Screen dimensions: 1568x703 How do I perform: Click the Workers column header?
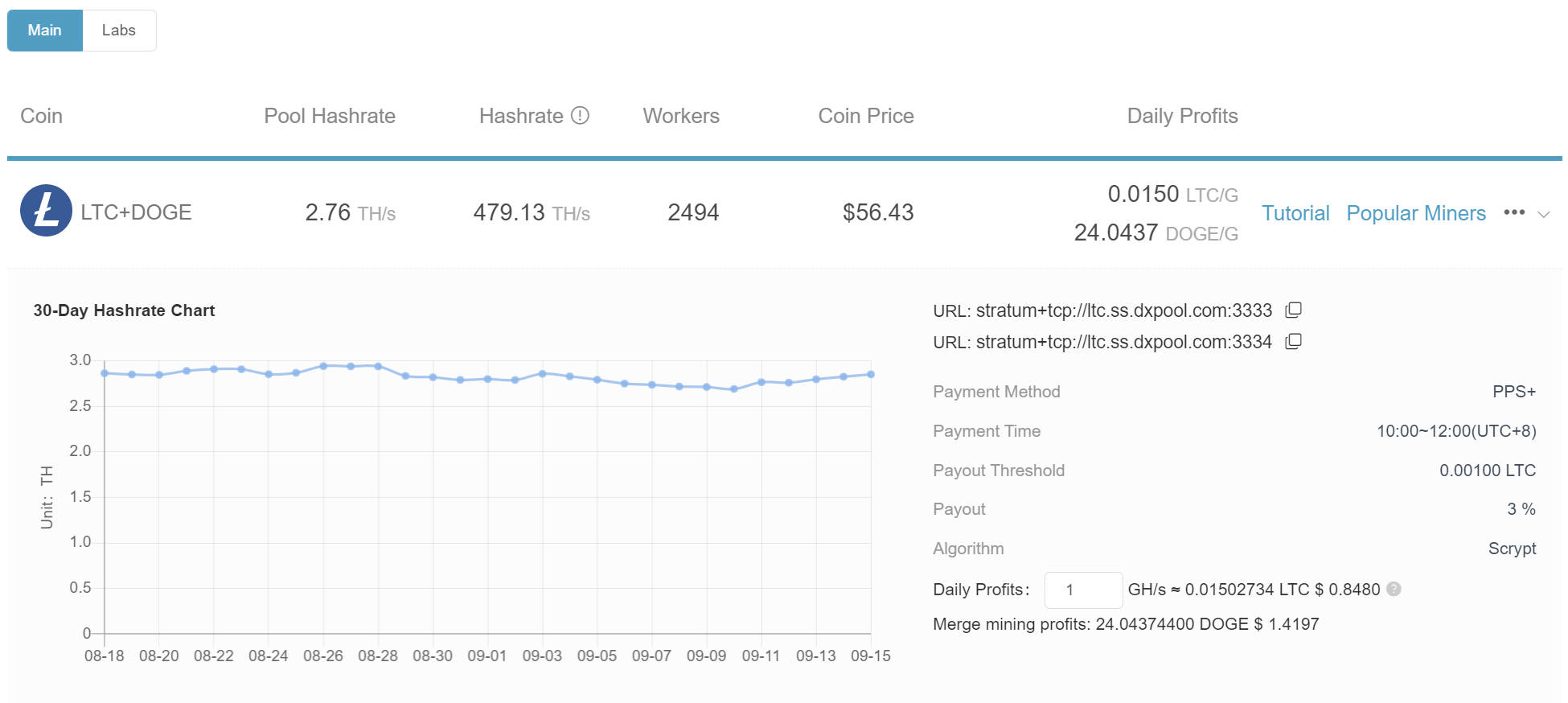click(681, 116)
